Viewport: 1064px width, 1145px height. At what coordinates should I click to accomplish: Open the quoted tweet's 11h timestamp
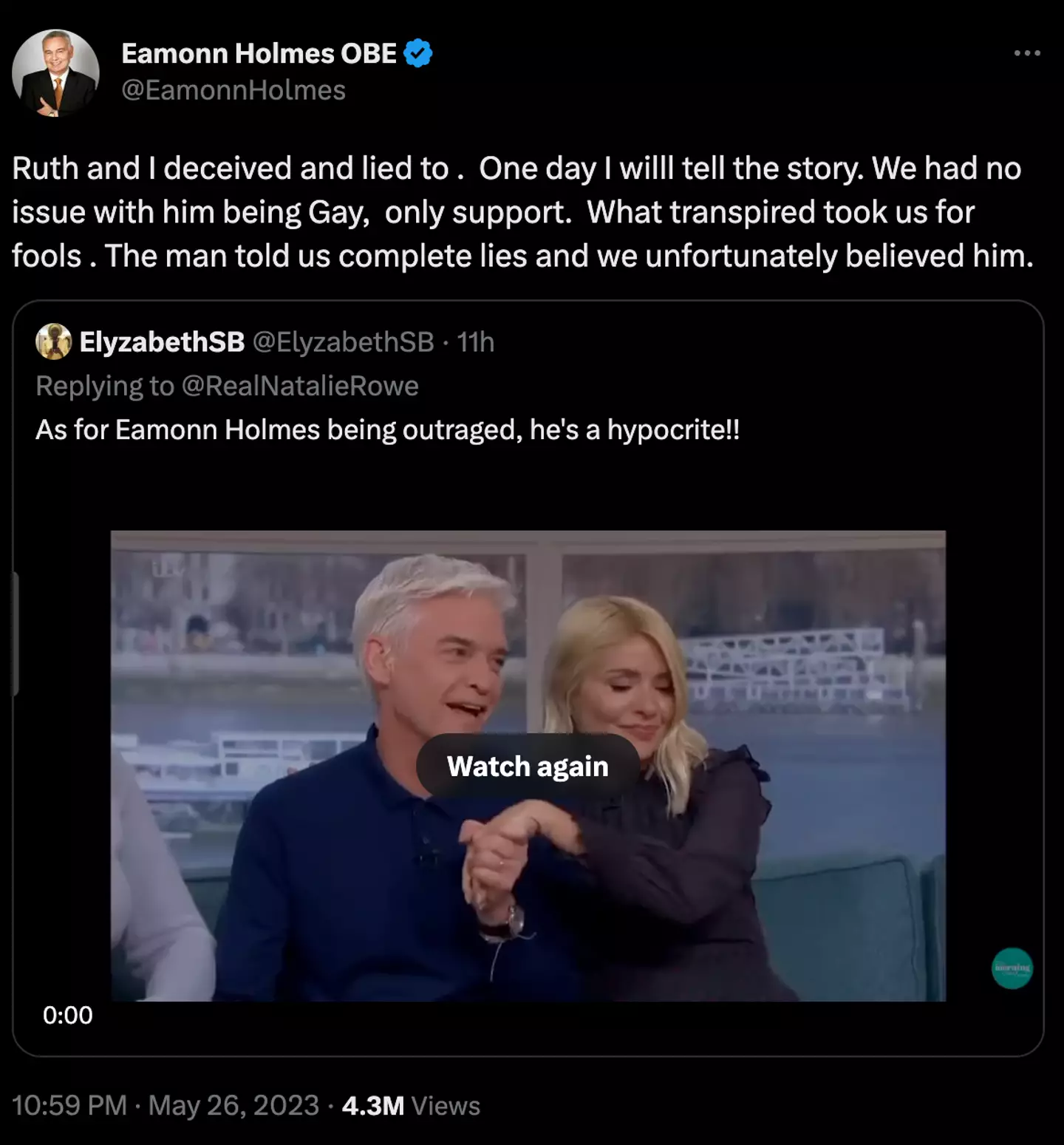coord(475,342)
